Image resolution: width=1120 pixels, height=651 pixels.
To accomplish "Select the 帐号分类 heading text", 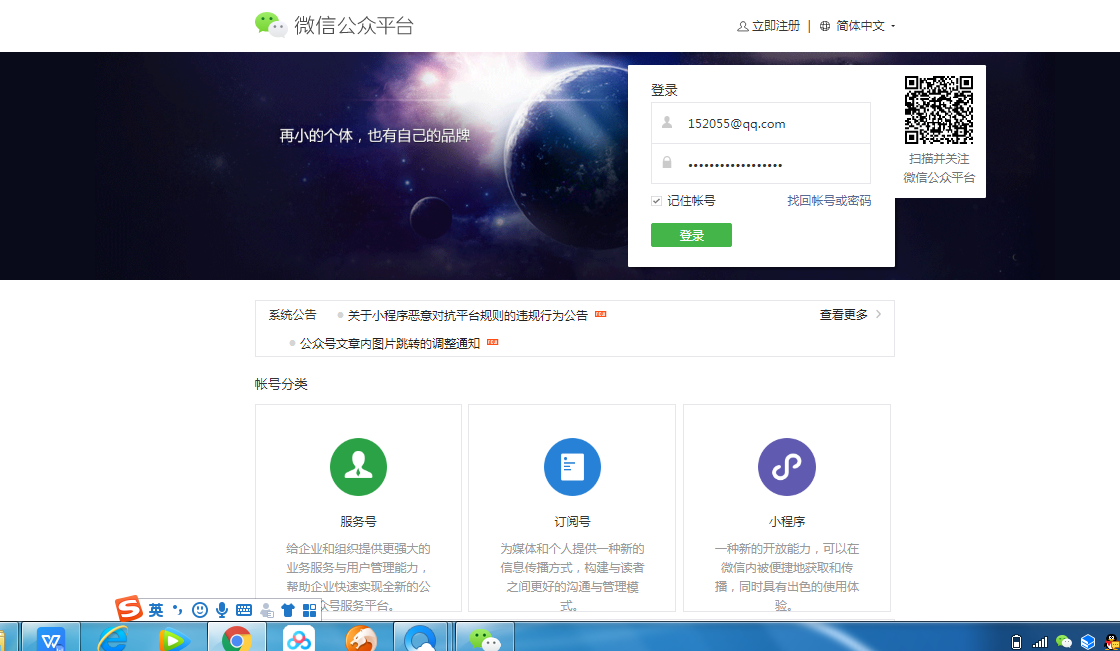I will (281, 384).
